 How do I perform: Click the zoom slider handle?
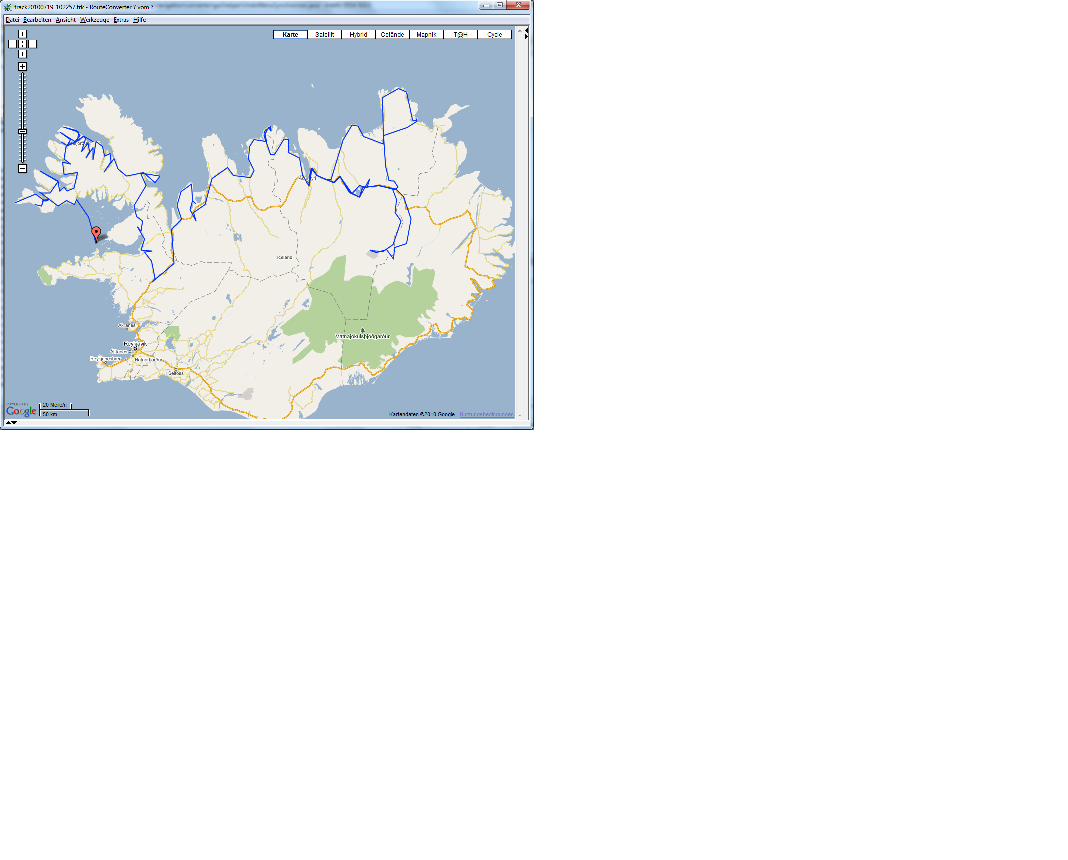[x=22, y=131]
